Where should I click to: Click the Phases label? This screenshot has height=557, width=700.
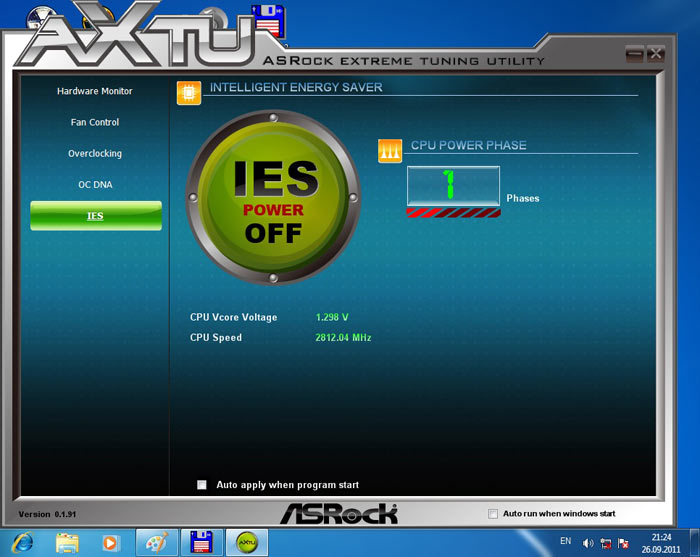523,198
